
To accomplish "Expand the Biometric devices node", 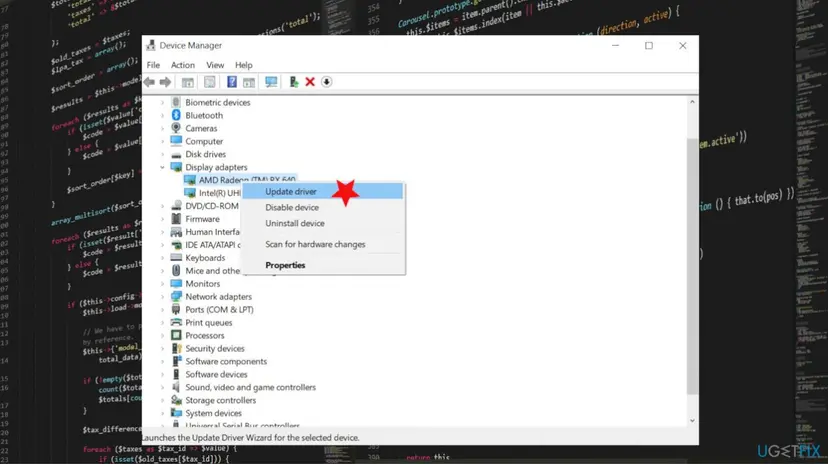I will click(x=163, y=102).
